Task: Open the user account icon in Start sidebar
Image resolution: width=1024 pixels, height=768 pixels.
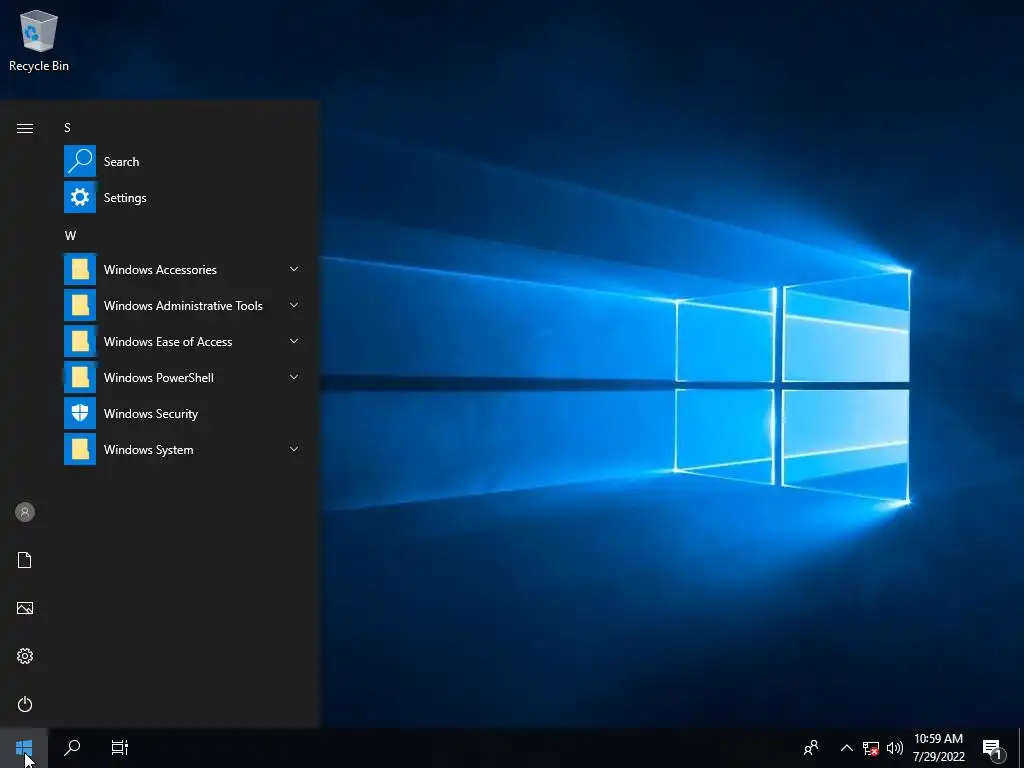Action: click(x=25, y=512)
